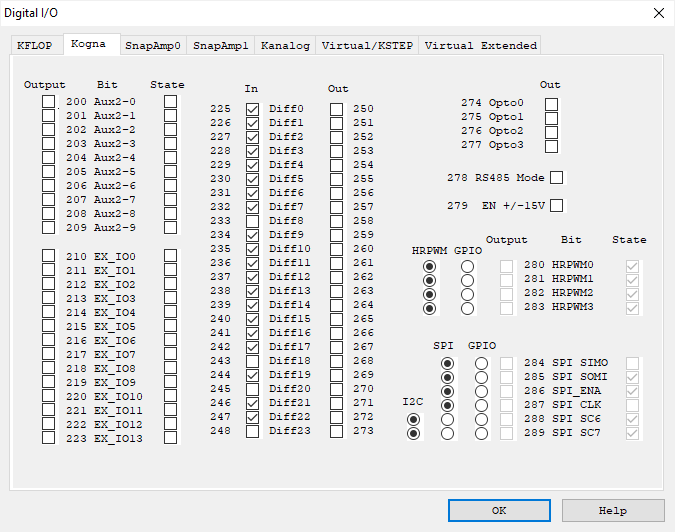Select GPIO radio button for SPI SC7
The width and height of the screenshot is (675, 532).
click(x=481, y=434)
